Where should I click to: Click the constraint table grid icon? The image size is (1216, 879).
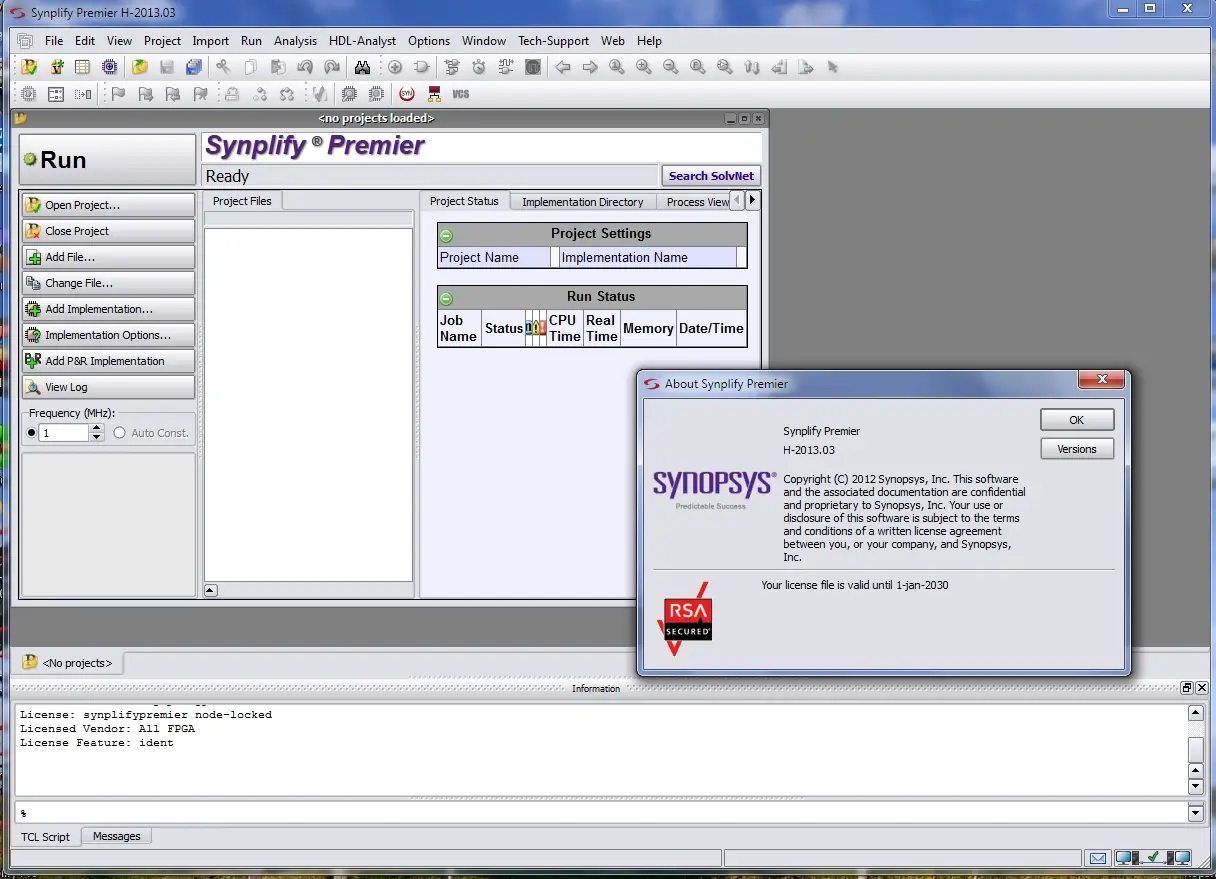[83, 68]
